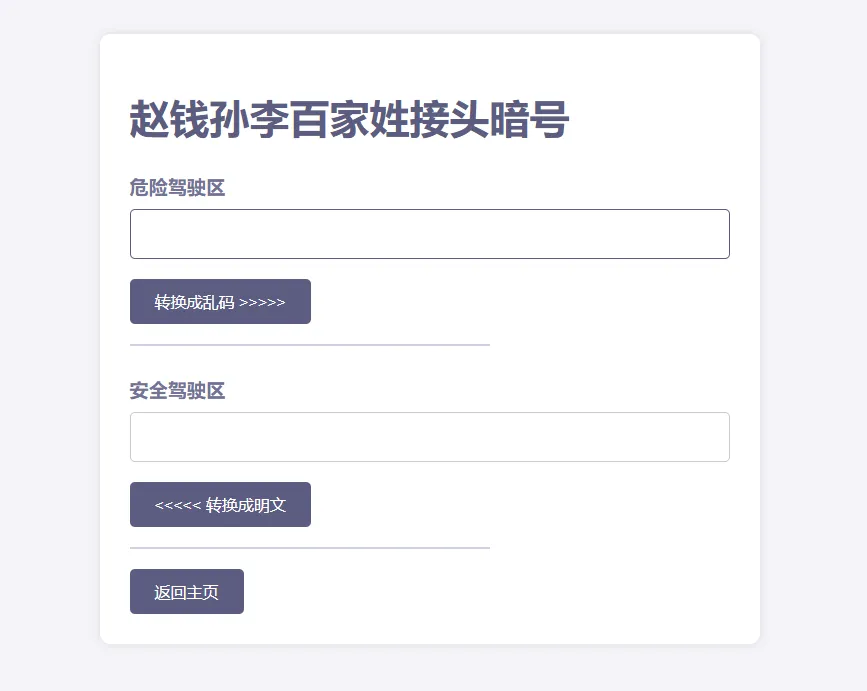867x691 pixels.
Task: Click the divider line under 转换成明文
Action: [310, 547]
